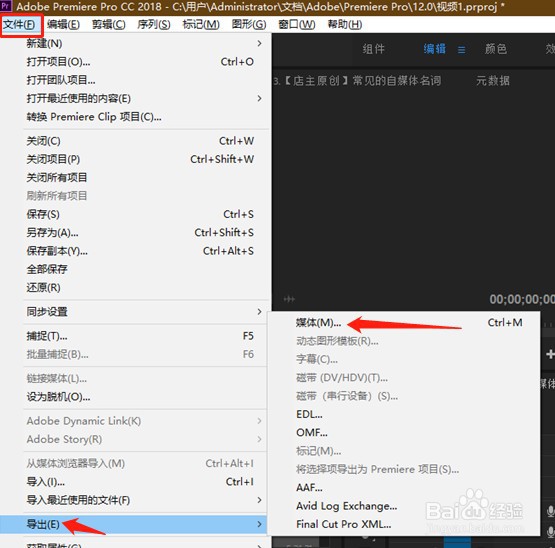Select the 常见的自媒体名词 source tab

357,81
